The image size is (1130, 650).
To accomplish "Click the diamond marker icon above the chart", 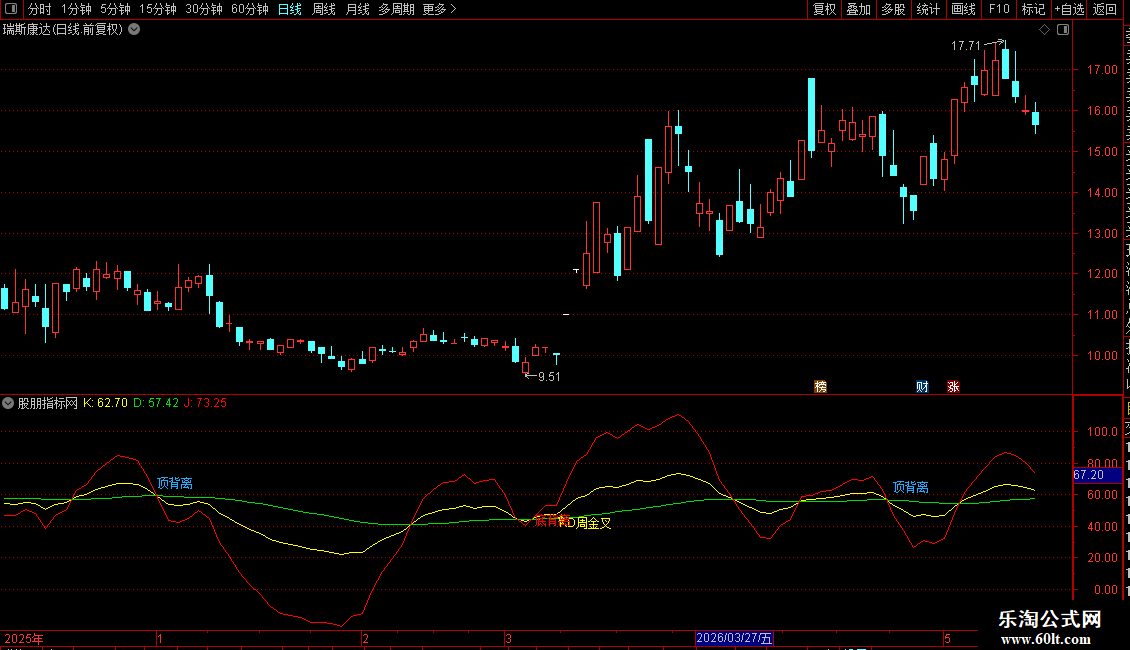I will pos(1044,30).
